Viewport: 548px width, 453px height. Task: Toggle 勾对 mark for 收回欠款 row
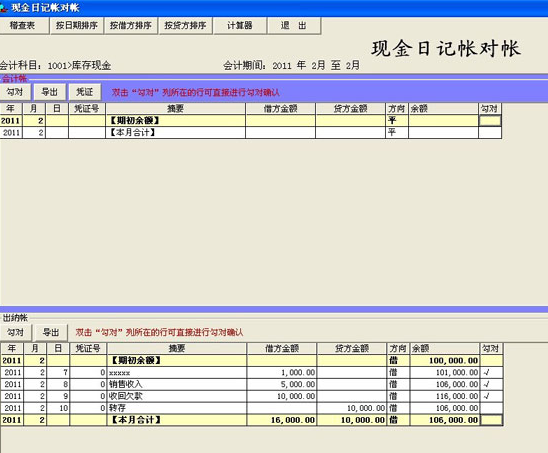(491, 396)
